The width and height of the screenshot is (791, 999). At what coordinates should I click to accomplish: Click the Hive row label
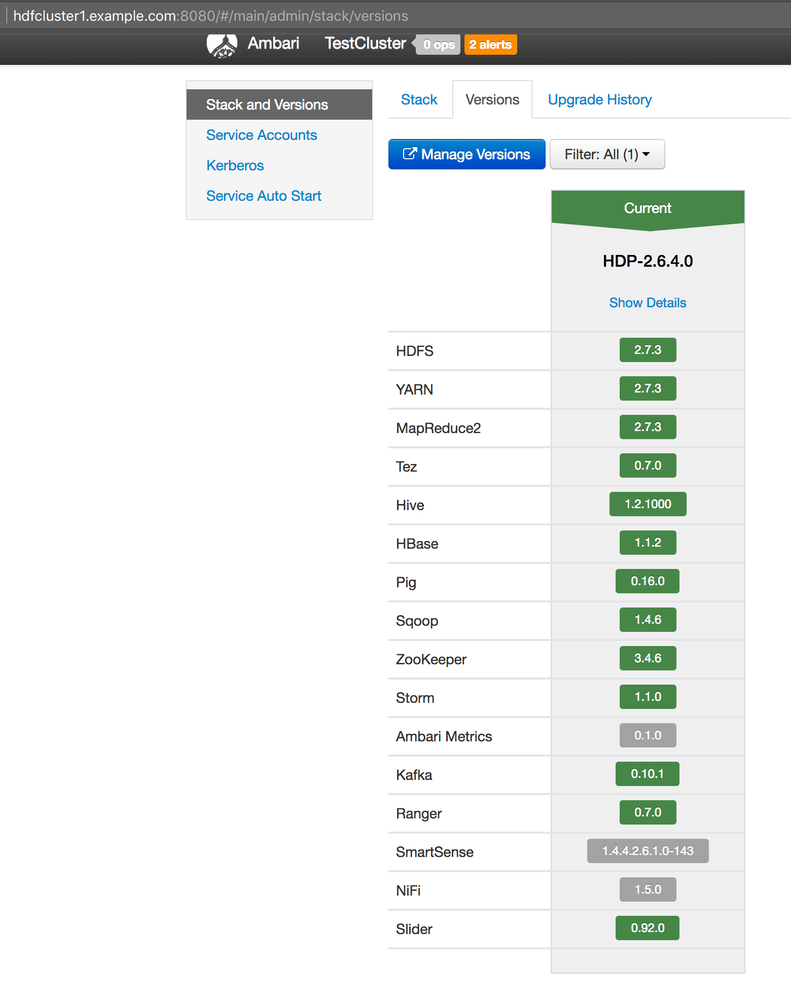point(410,505)
